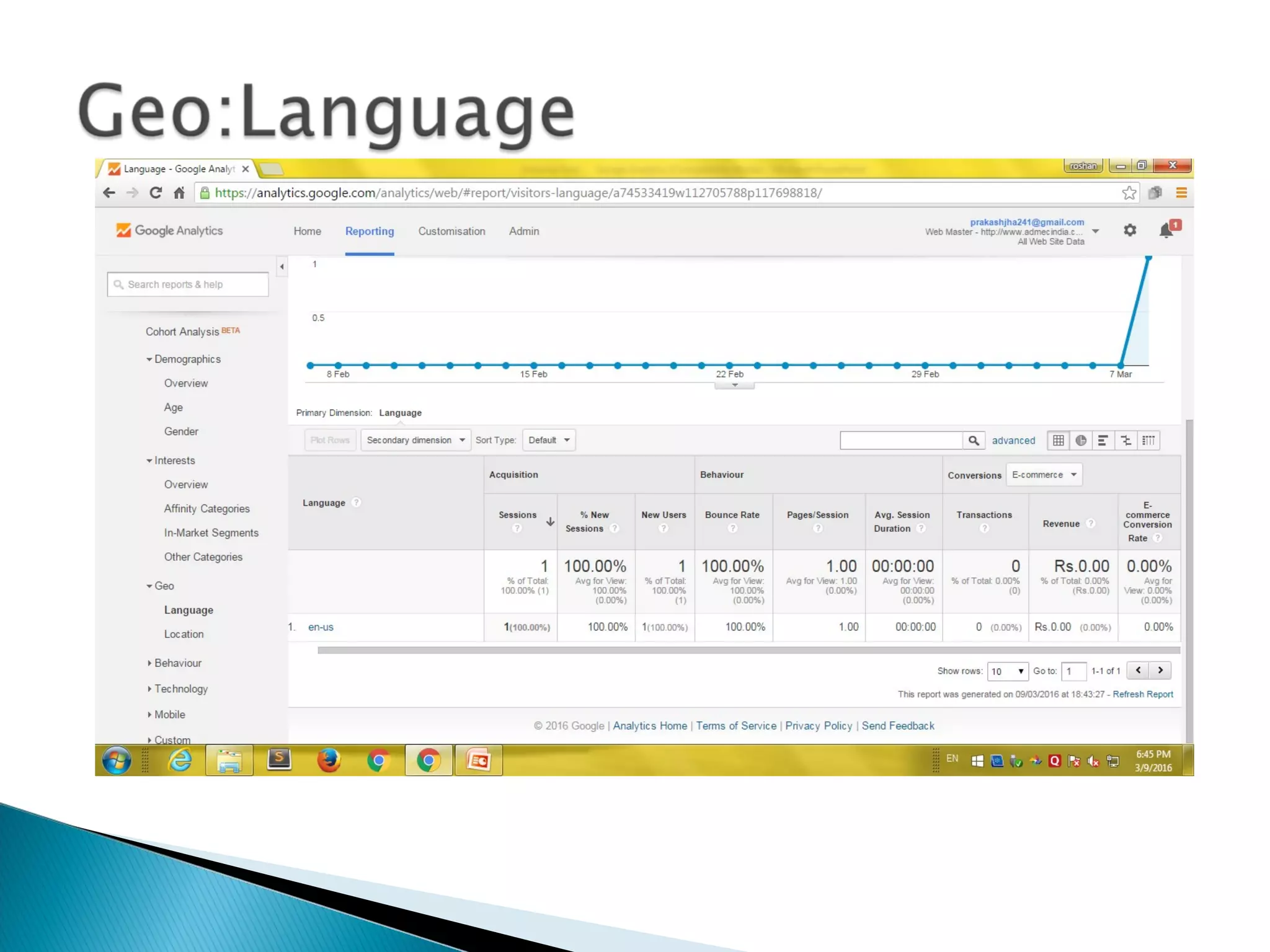
Task: Open the Secondary dimension dropdown
Action: (x=415, y=440)
